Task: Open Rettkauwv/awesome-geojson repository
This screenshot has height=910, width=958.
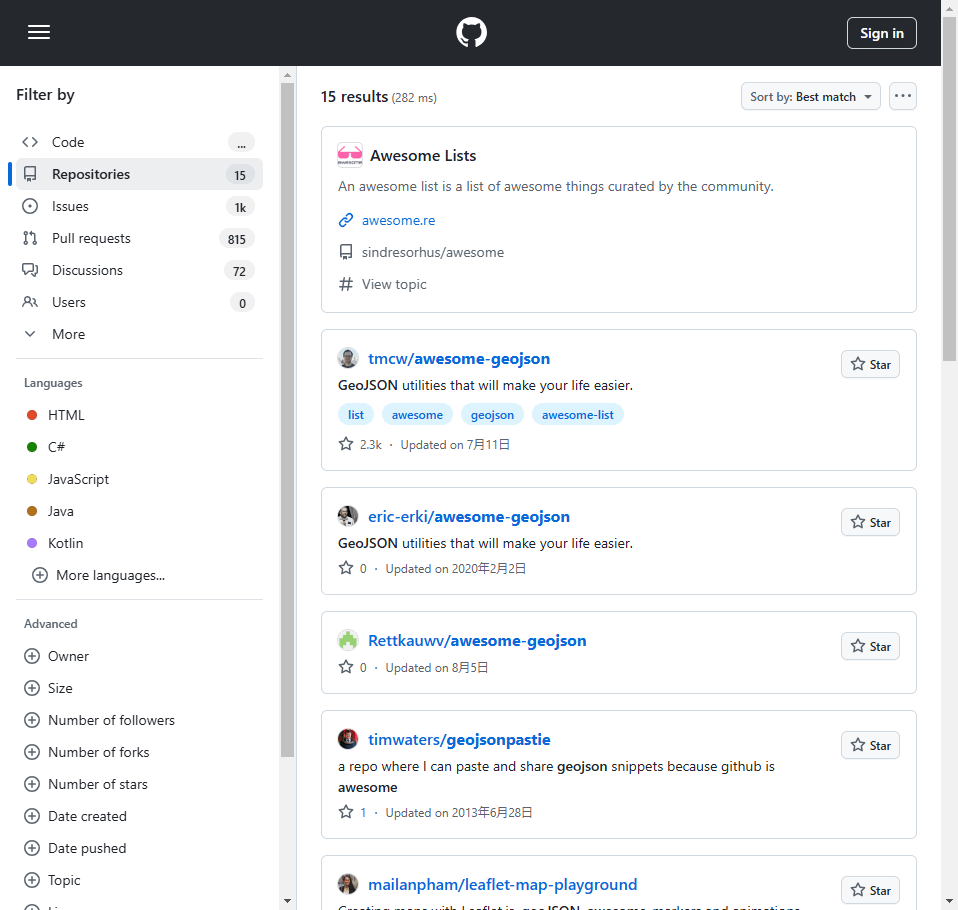Action: tap(477, 641)
